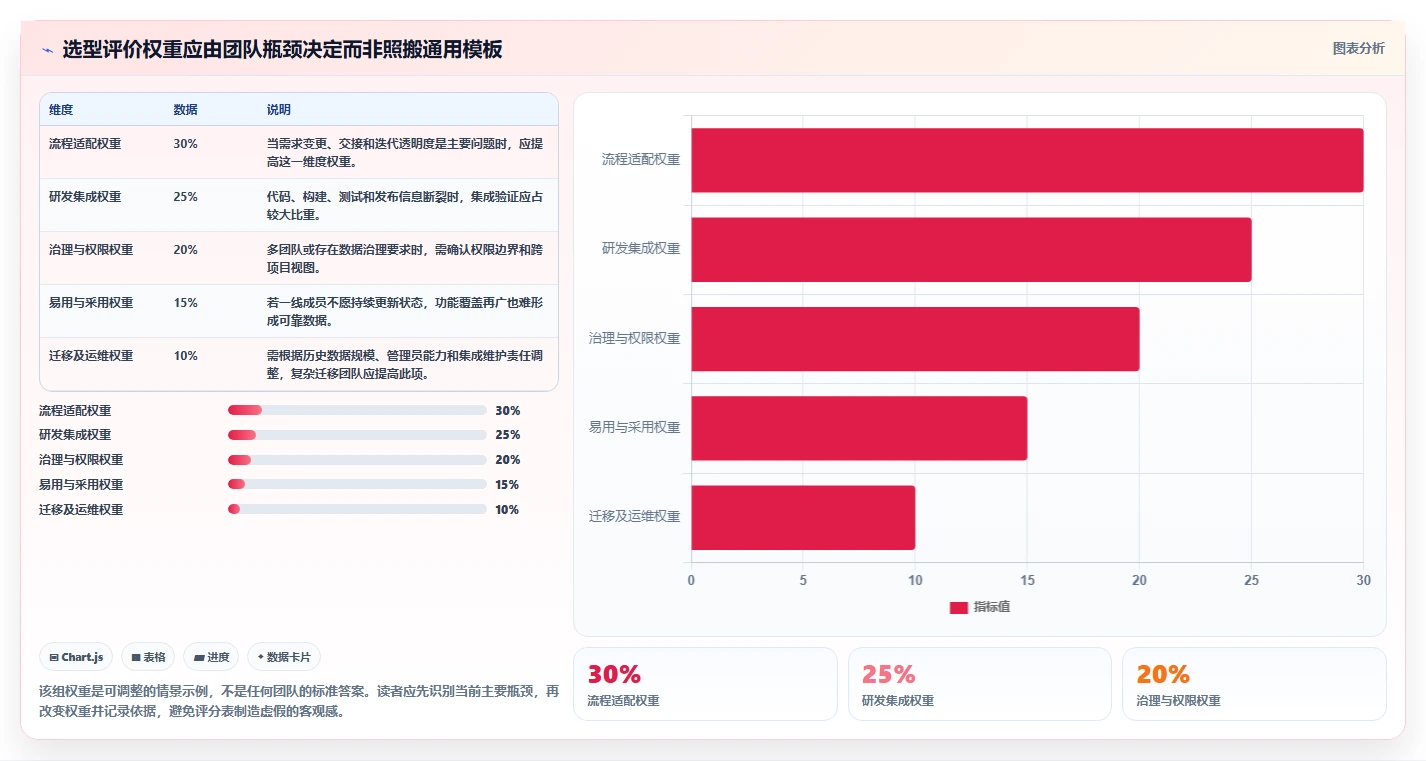
Task: Click the 10% label beside progress bar
Action: point(507,509)
